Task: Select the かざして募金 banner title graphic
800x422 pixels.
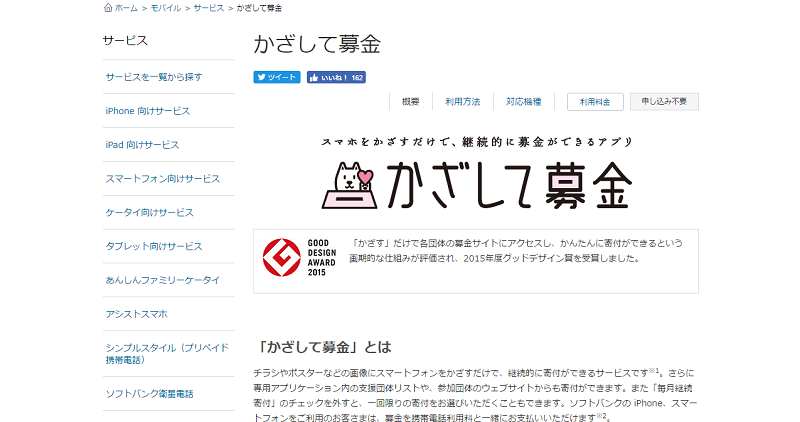Action: click(509, 185)
